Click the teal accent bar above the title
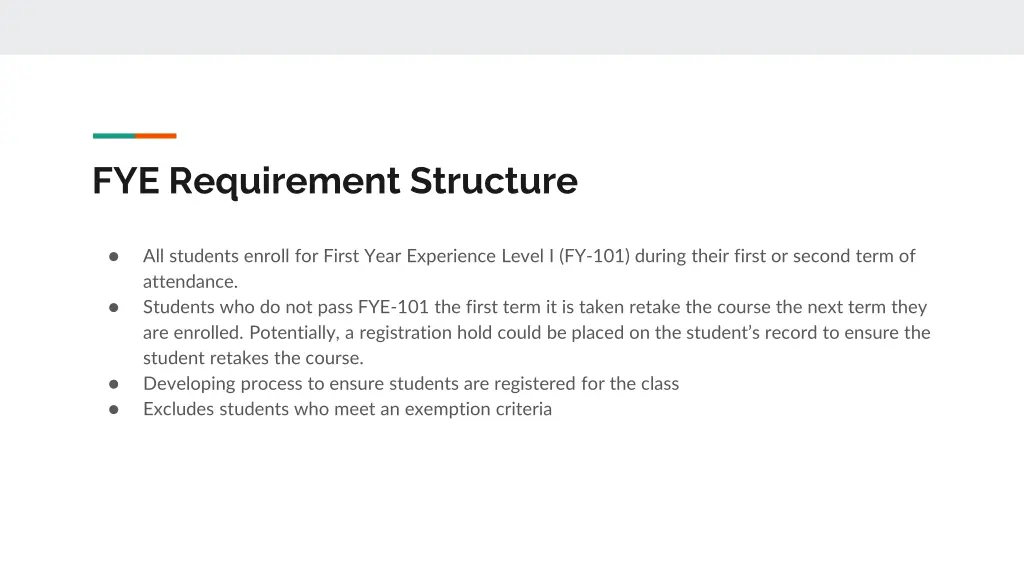The width and height of the screenshot is (1024, 576). click(x=114, y=136)
